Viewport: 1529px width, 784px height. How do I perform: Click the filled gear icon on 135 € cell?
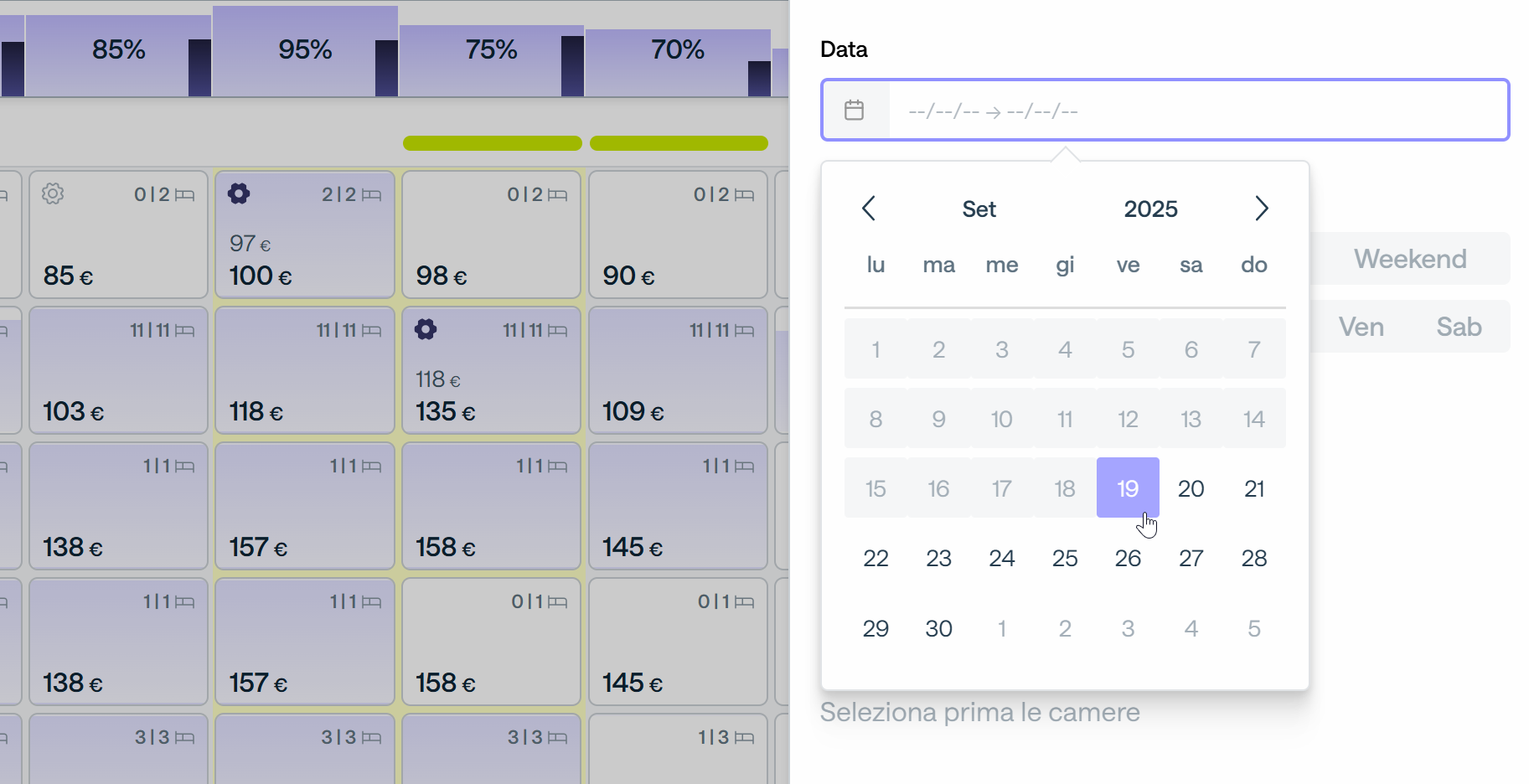tap(426, 329)
